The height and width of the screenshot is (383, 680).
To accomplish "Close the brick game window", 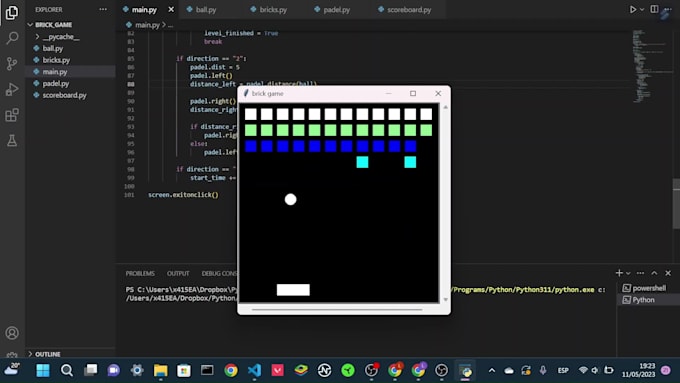I will (x=438, y=93).
